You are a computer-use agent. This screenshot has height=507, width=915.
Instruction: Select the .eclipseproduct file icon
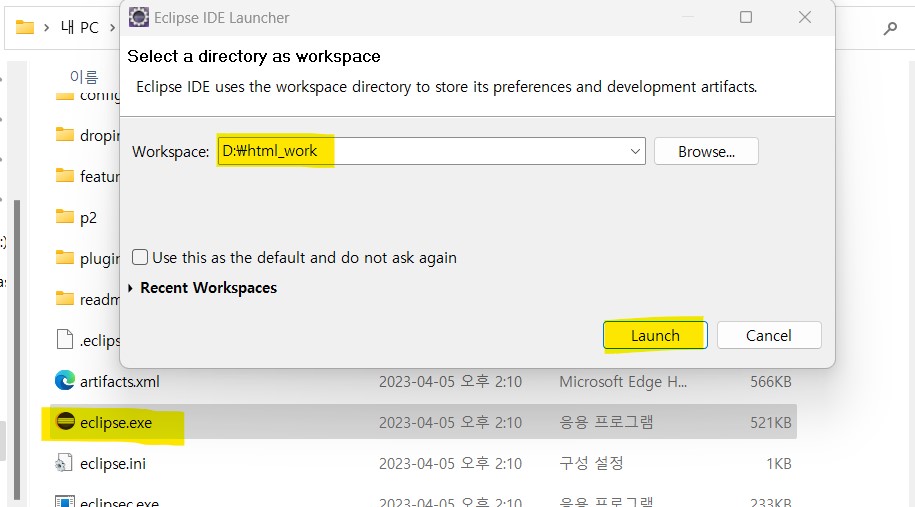pos(65,339)
